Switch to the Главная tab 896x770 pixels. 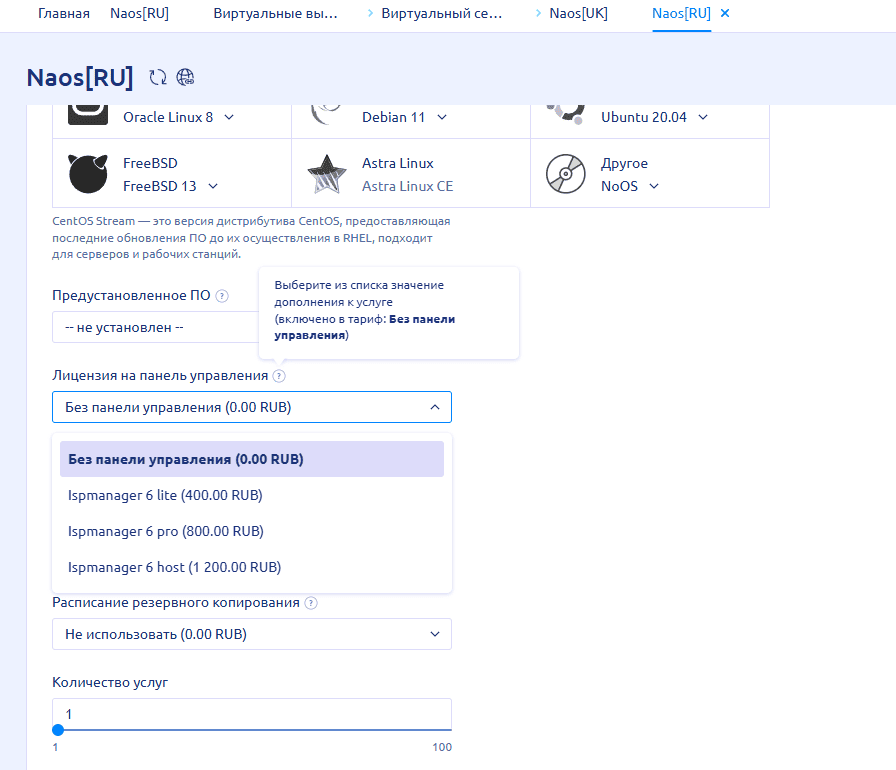[64, 14]
